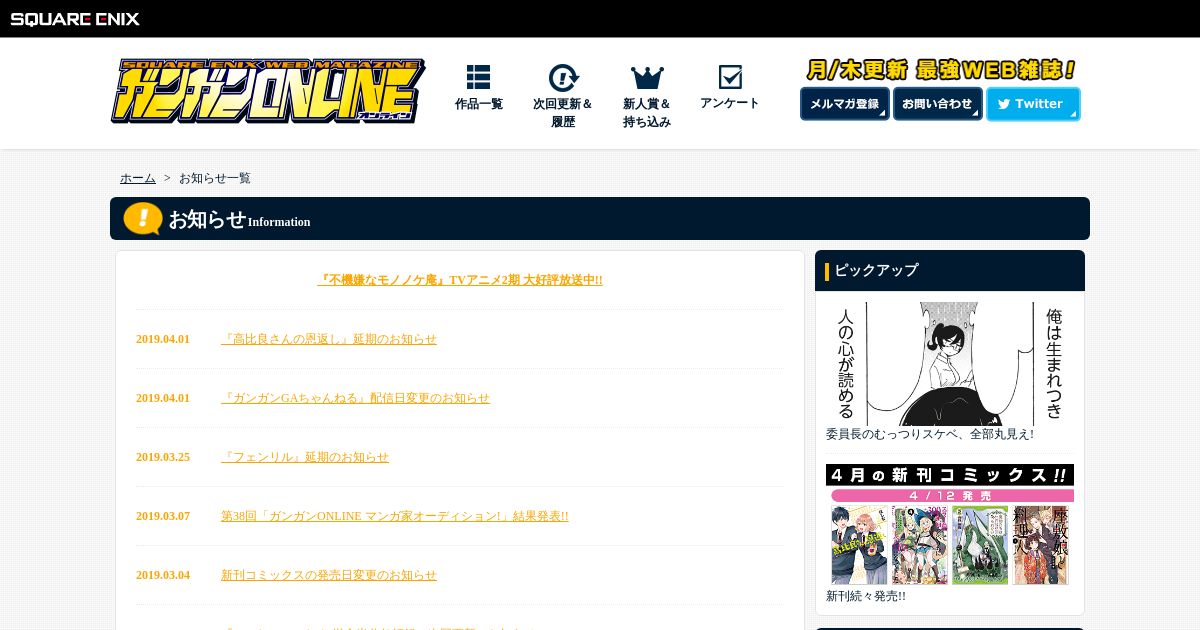Open the Twitter button
Screen dimensions: 1200x630
pos(1033,104)
